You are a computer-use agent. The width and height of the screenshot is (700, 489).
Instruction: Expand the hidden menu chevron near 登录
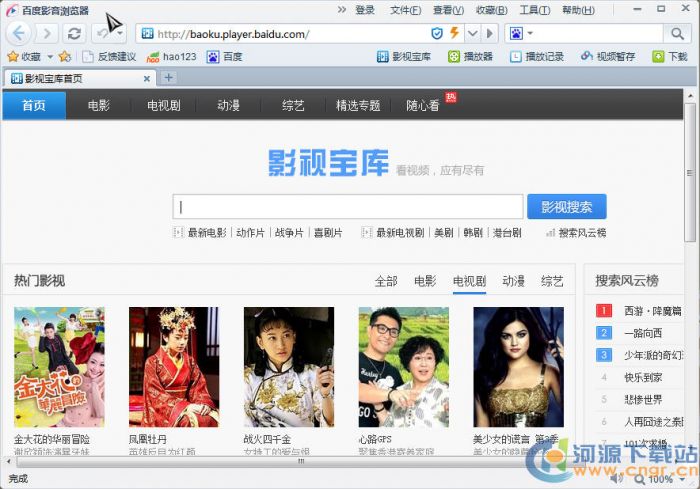coord(342,9)
